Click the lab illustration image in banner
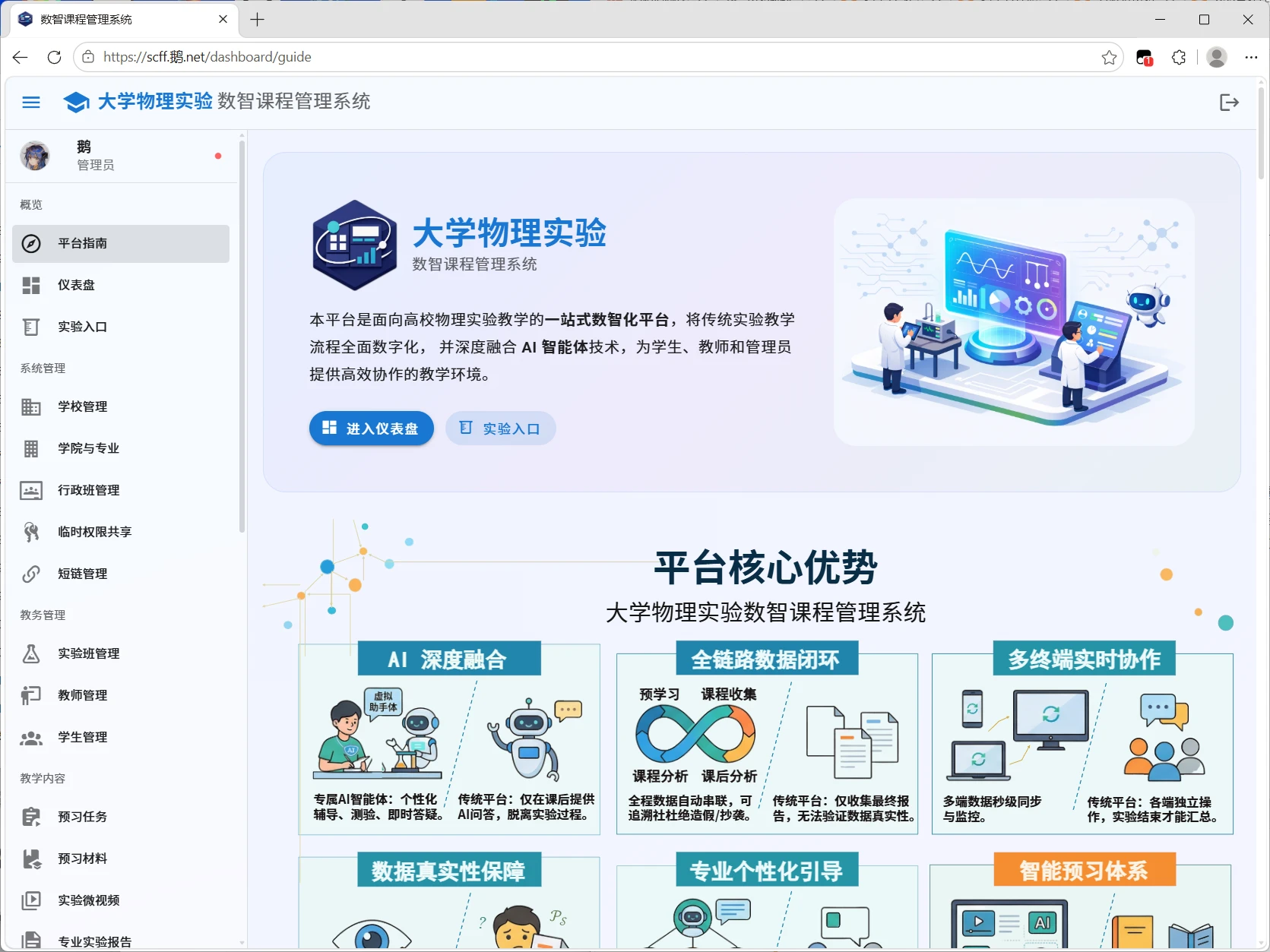This screenshot has height=952, width=1270. point(1014,322)
